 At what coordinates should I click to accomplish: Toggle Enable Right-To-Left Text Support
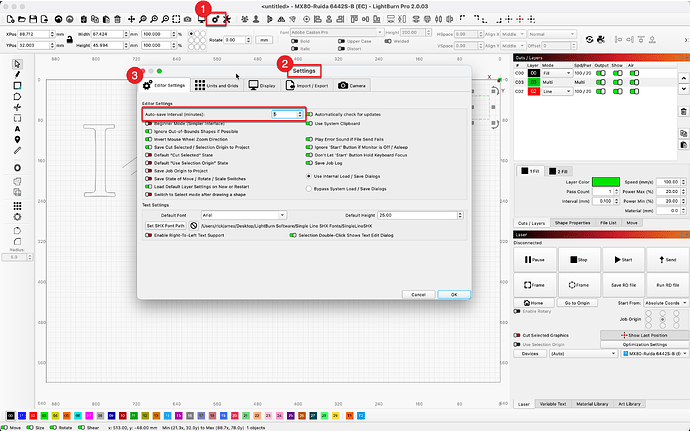(149, 235)
